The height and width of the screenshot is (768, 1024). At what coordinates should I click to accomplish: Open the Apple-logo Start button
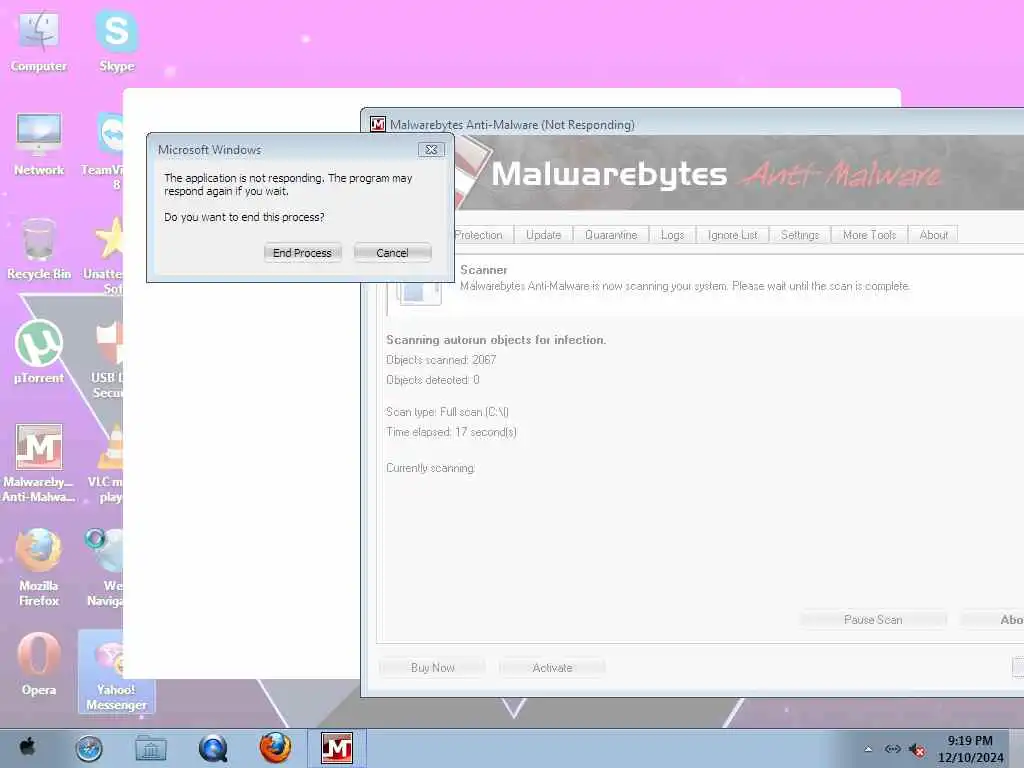[27, 748]
